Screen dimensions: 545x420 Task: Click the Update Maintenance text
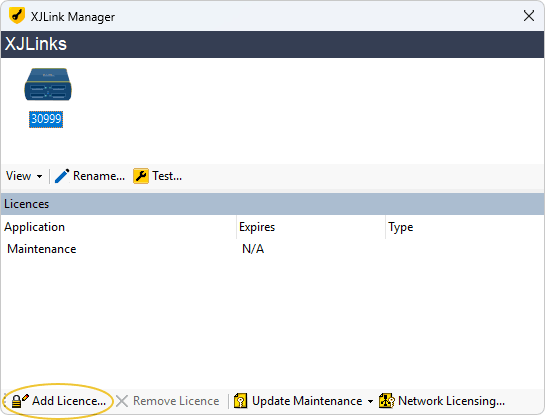pyautogui.click(x=307, y=401)
